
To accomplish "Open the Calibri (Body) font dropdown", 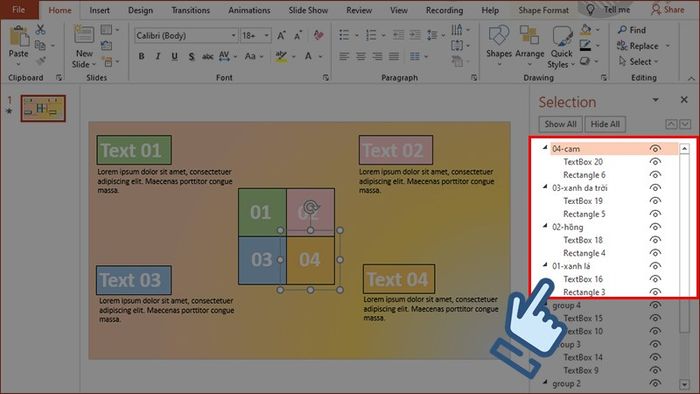I will tap(233, 35).
